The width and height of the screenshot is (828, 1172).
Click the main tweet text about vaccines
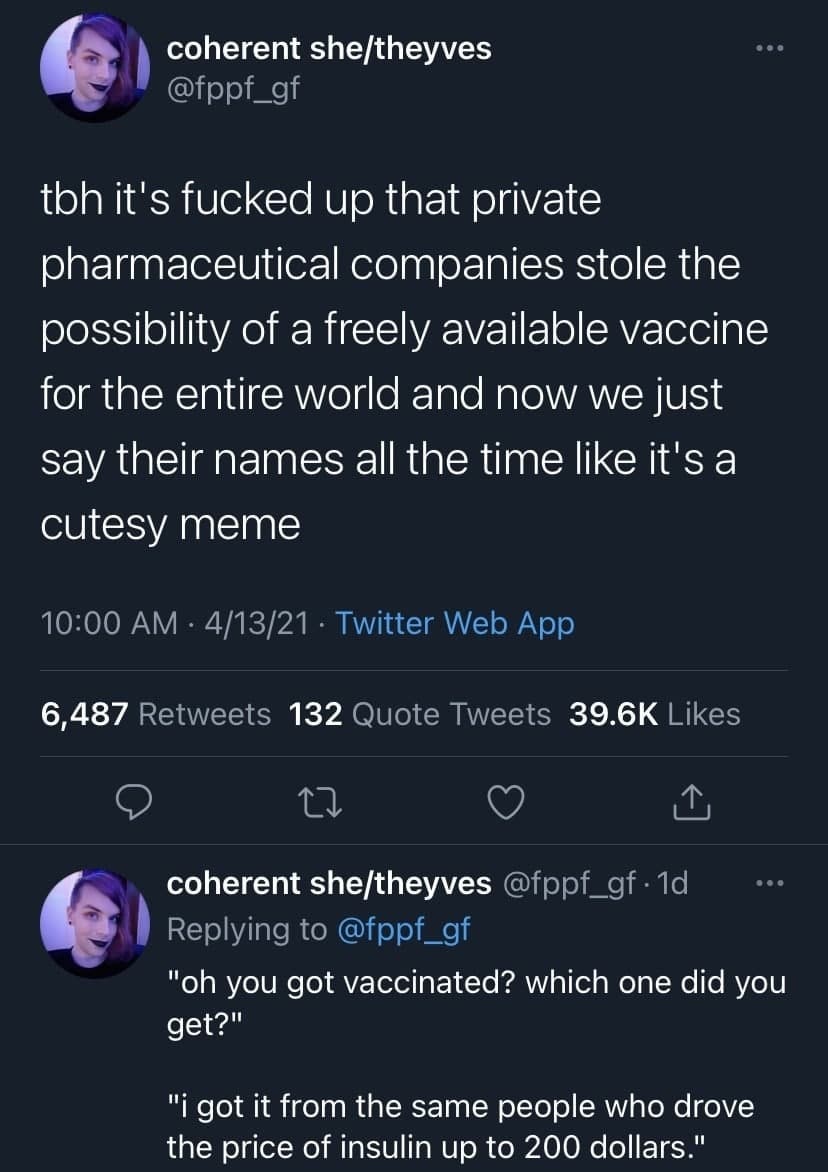400,360
